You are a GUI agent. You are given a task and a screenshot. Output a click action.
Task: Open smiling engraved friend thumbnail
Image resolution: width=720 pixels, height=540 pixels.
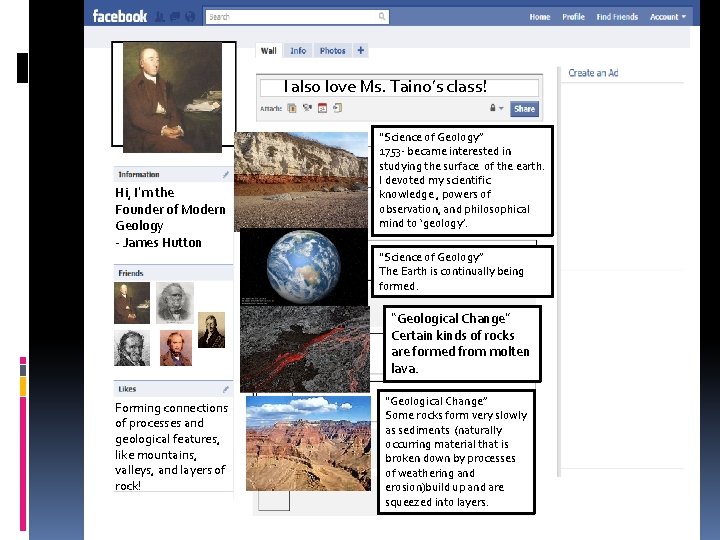pyautogui.click(x=132, y=348)
